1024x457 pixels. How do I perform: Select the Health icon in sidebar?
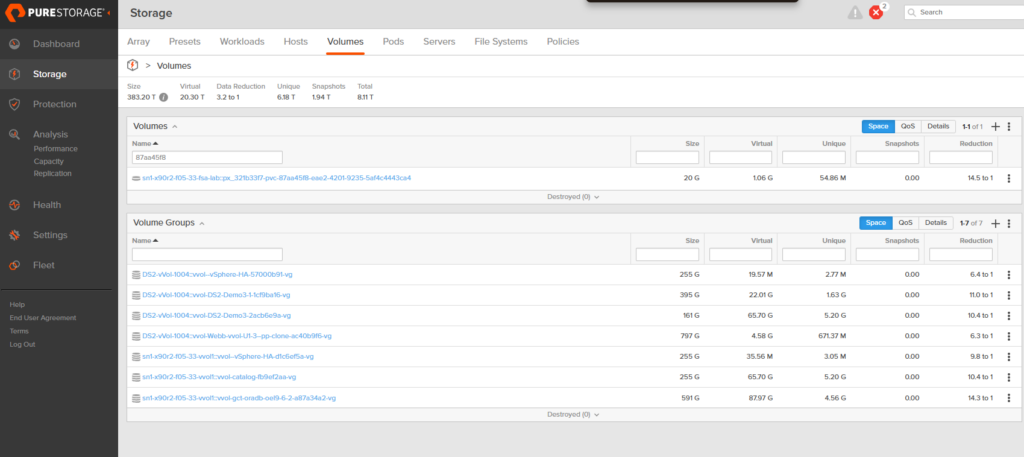pyautogui.click(x=14, y=205)
